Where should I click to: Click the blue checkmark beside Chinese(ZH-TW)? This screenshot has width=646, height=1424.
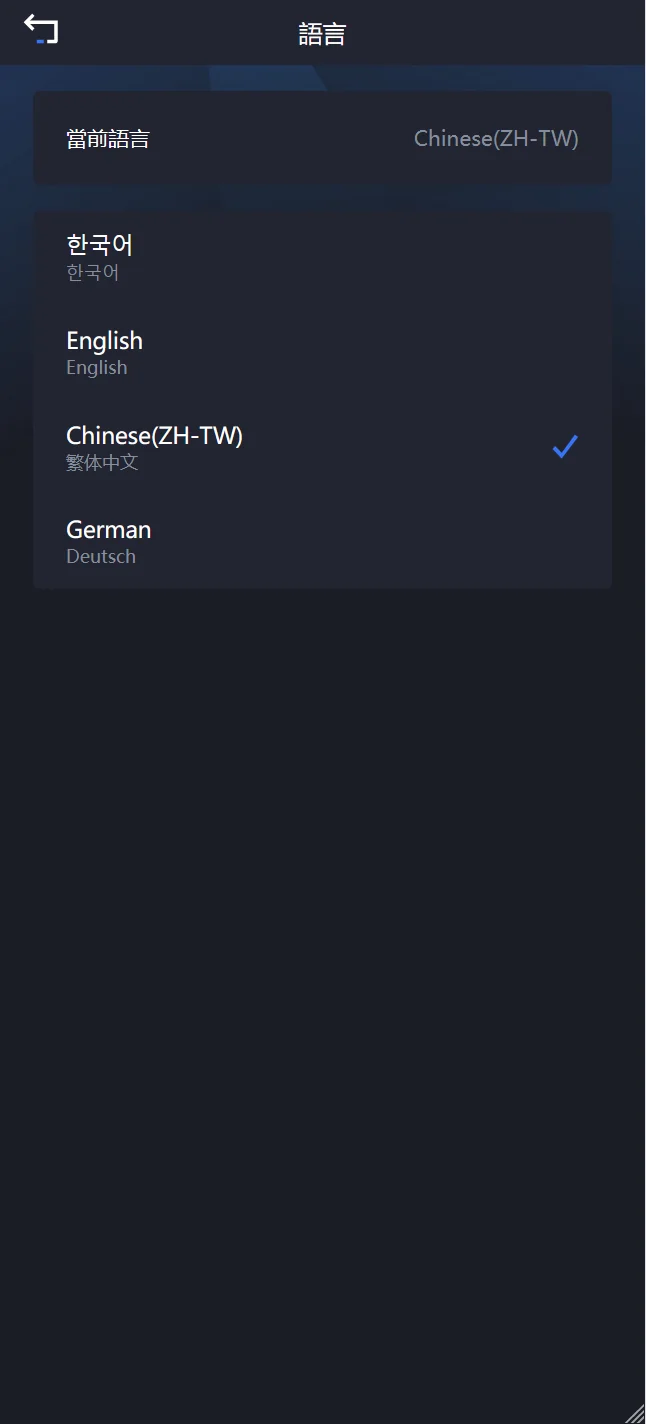coord(565,447)
